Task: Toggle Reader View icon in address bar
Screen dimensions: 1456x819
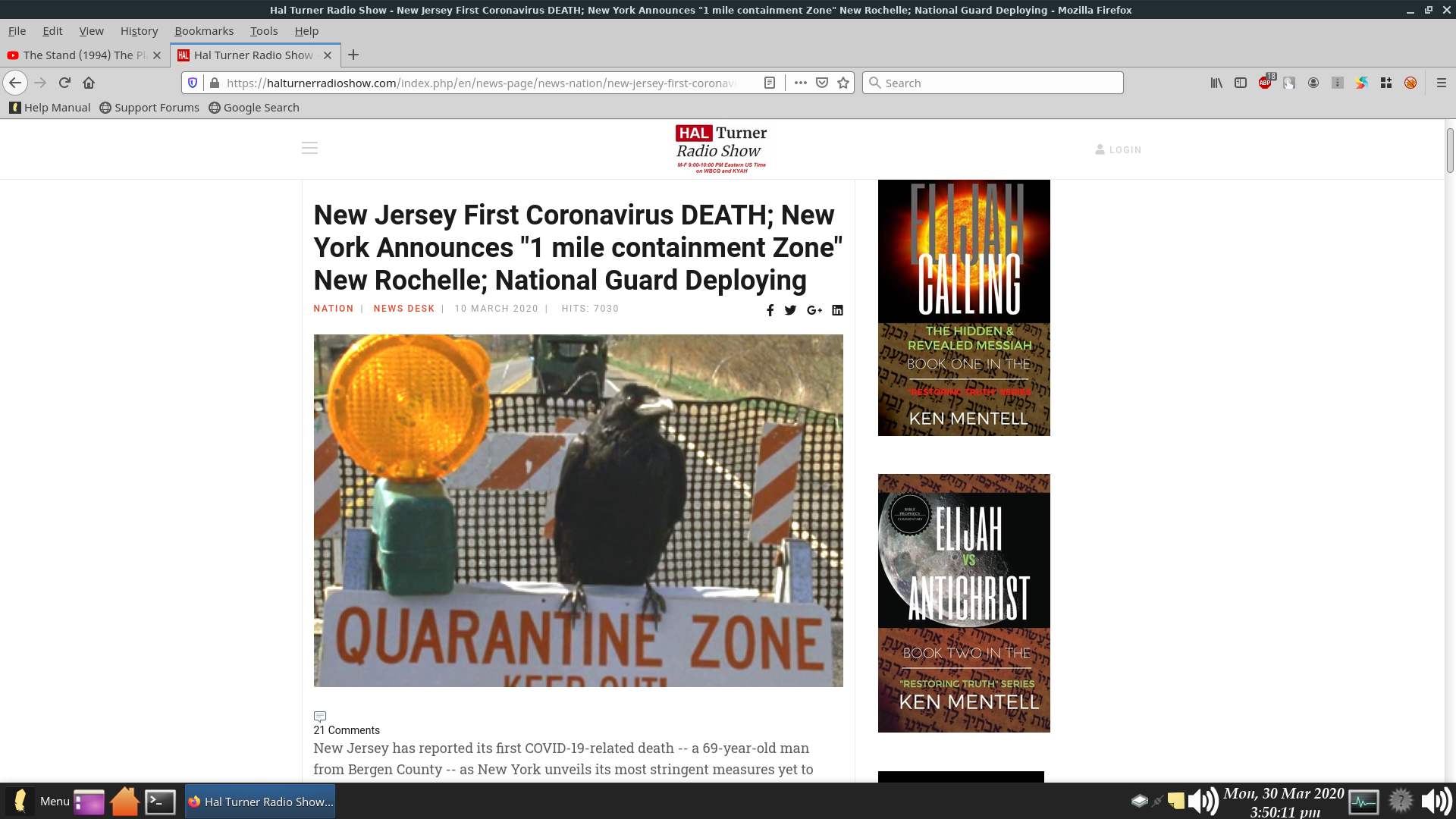Action: pos(769,83)
